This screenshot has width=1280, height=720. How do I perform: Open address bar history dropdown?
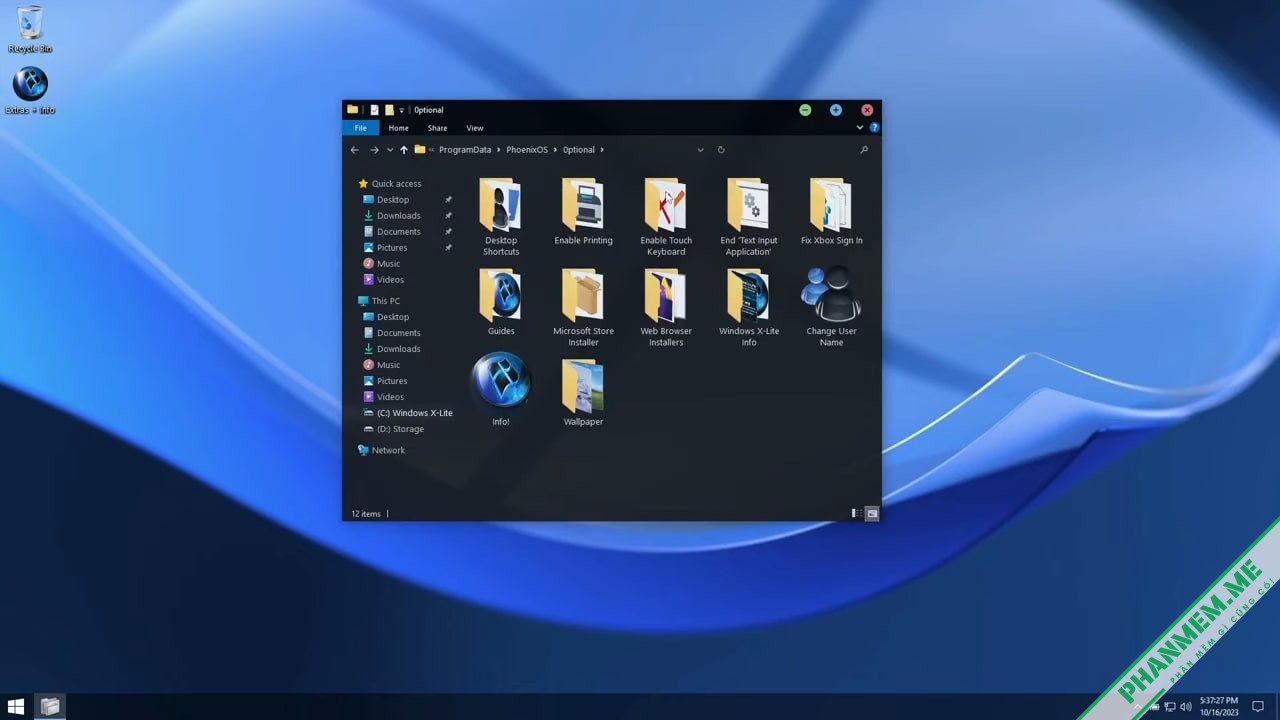(x=700, y=150)
